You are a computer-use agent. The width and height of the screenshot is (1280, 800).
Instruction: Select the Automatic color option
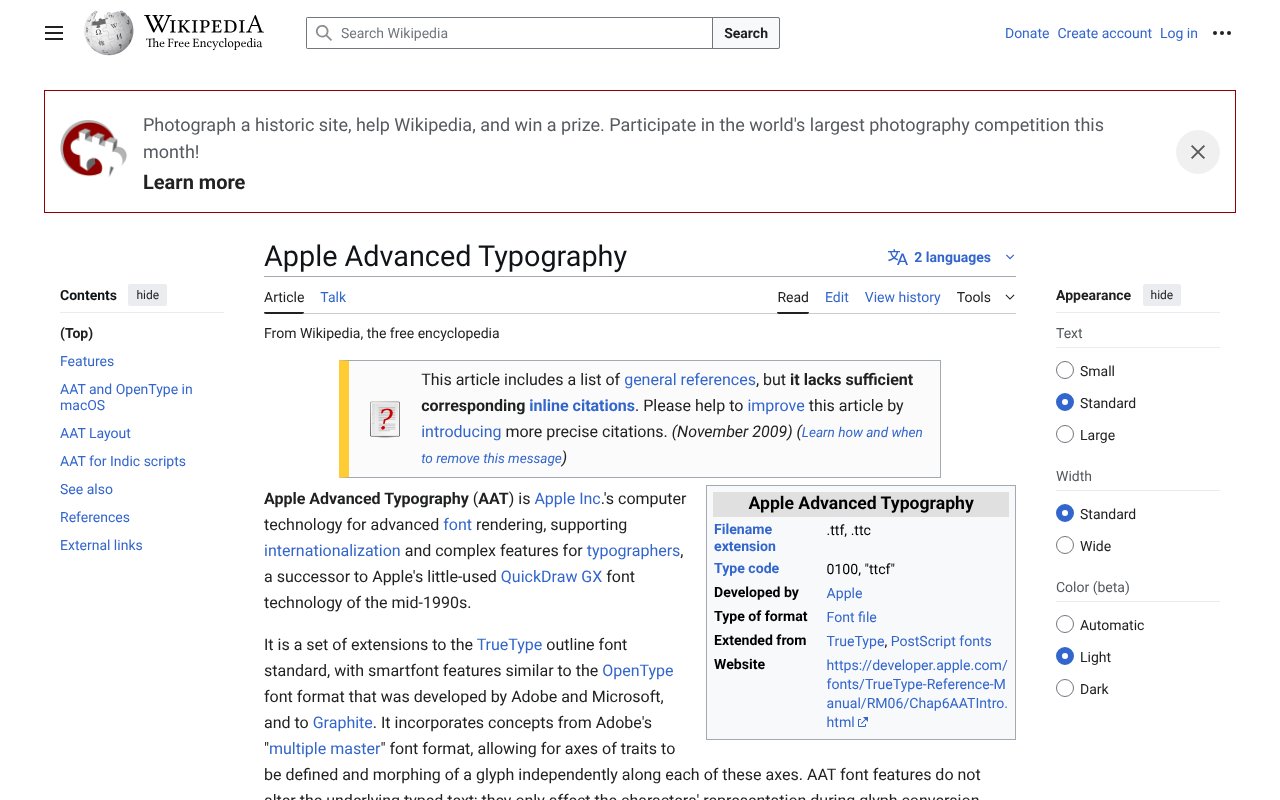coord(1065,625)
